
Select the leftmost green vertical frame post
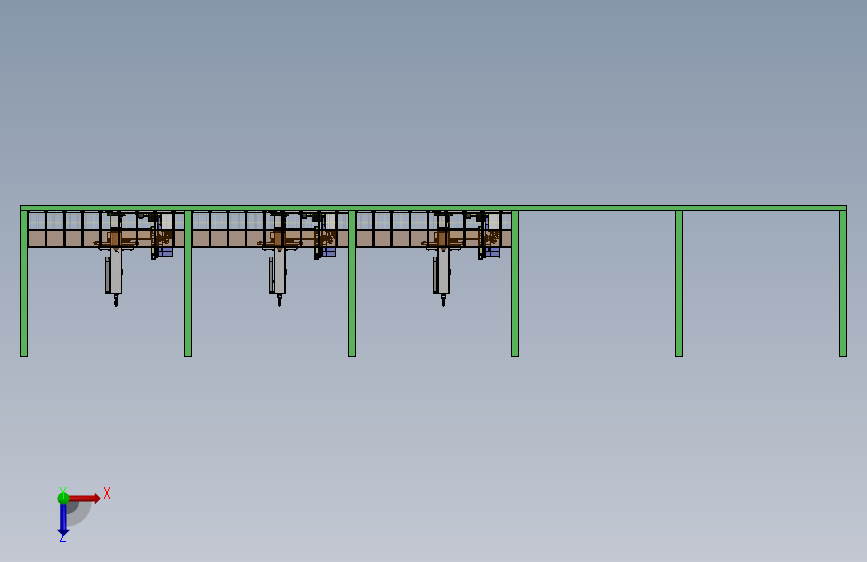tap(24, 283)
